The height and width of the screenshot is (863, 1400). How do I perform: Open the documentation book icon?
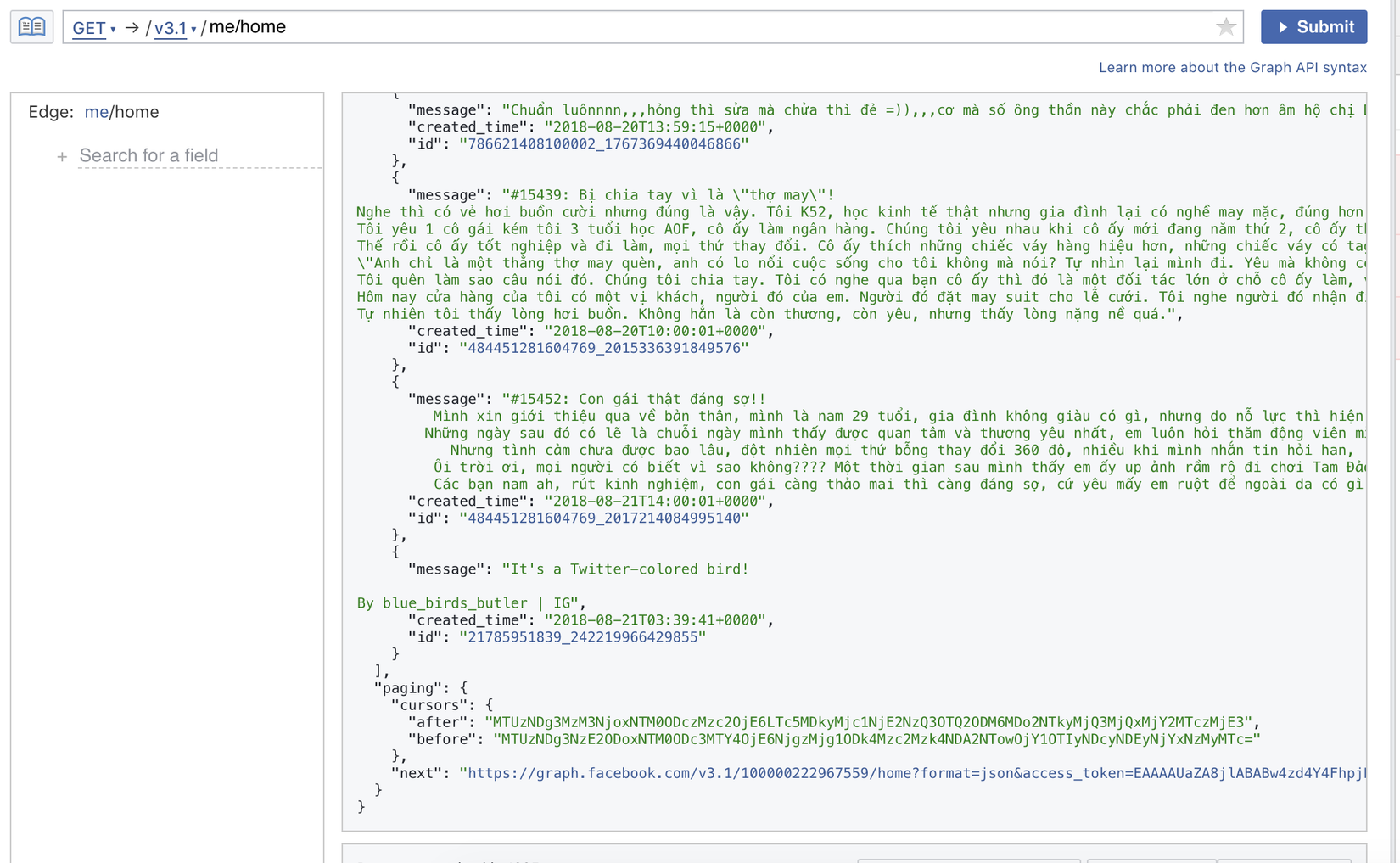click(x=32, y=27)
